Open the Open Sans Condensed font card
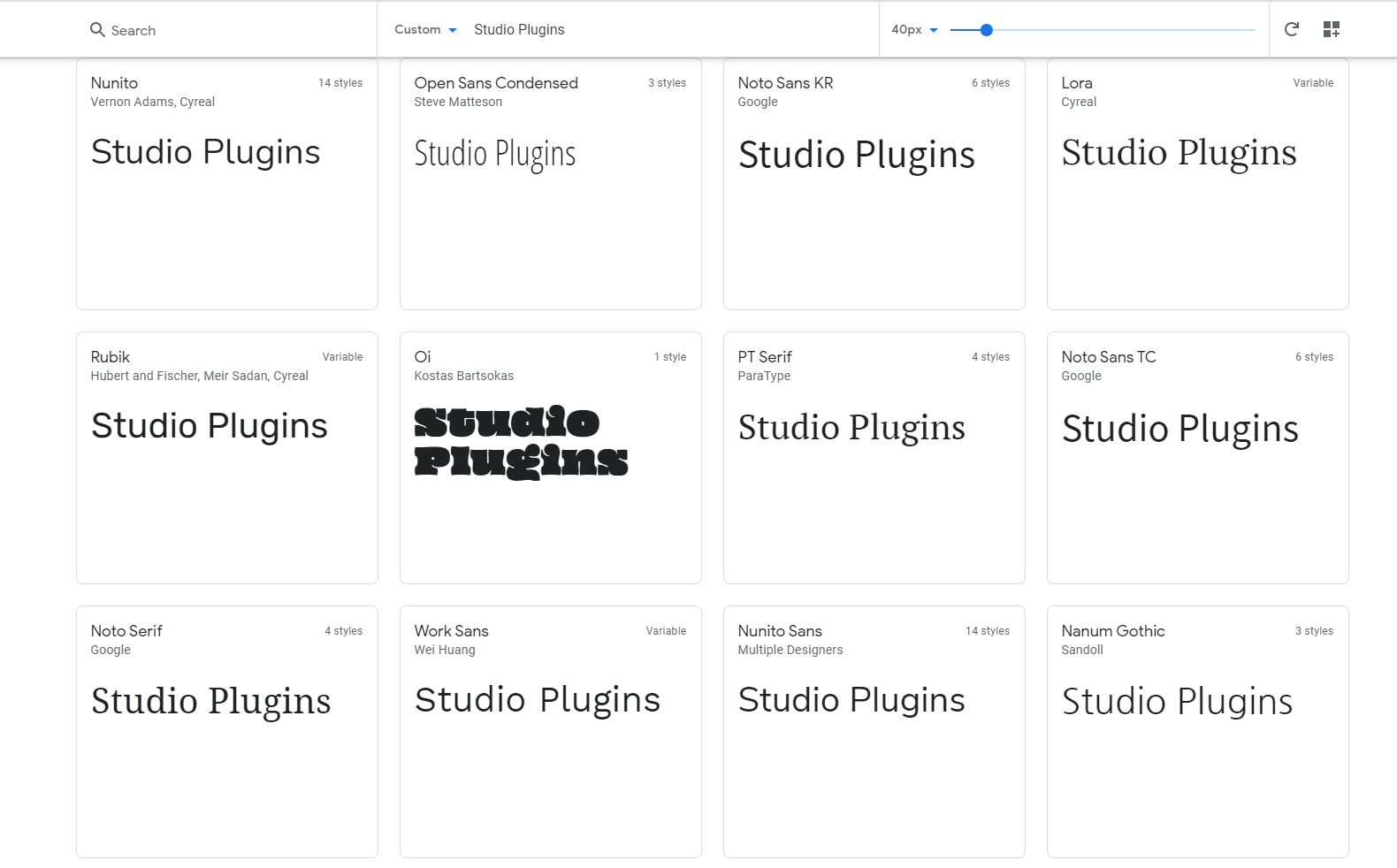This screenshot has height=868, width=1397. [551, 184]
